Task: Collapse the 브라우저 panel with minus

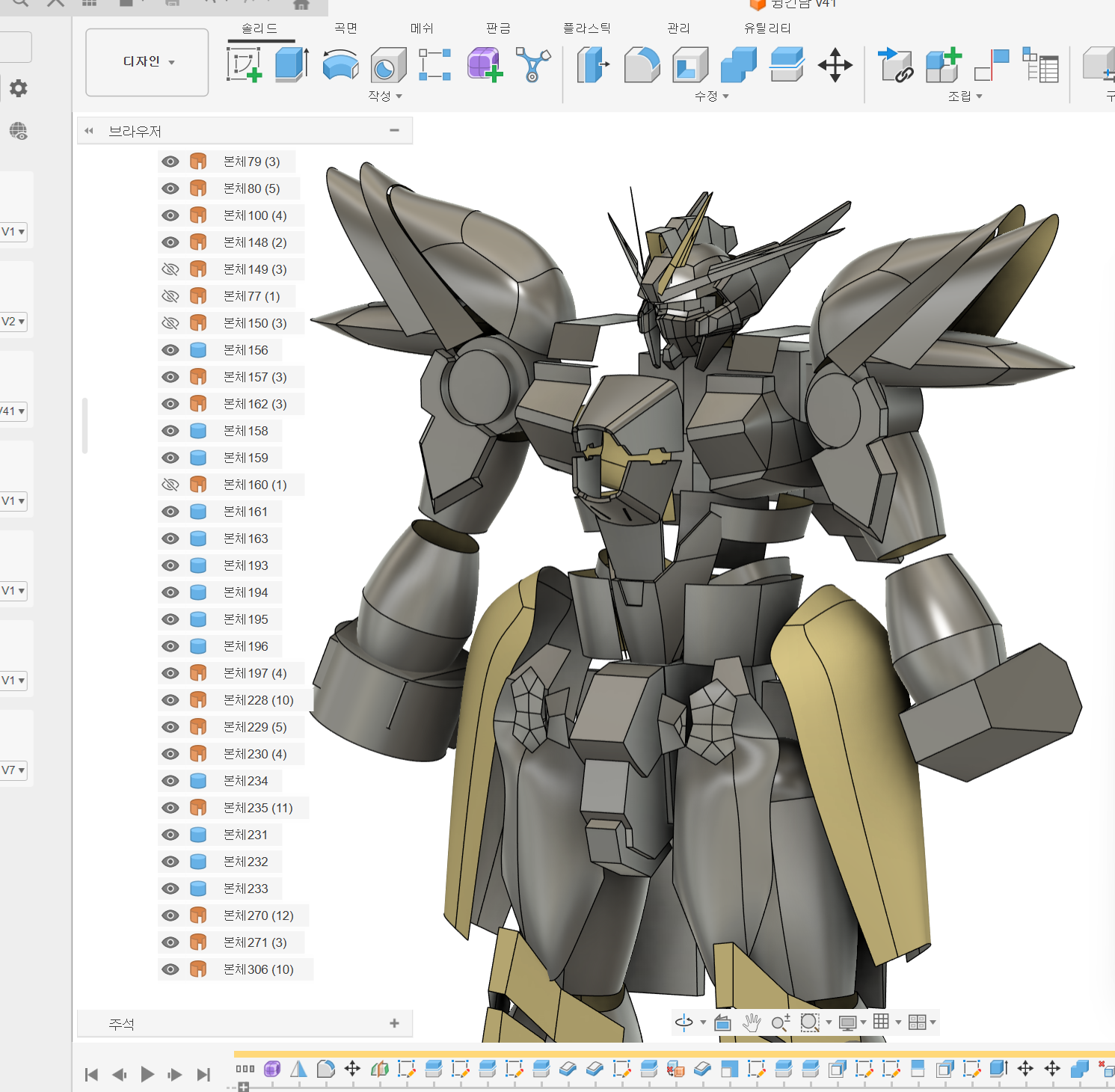Action: click(394, 130)
